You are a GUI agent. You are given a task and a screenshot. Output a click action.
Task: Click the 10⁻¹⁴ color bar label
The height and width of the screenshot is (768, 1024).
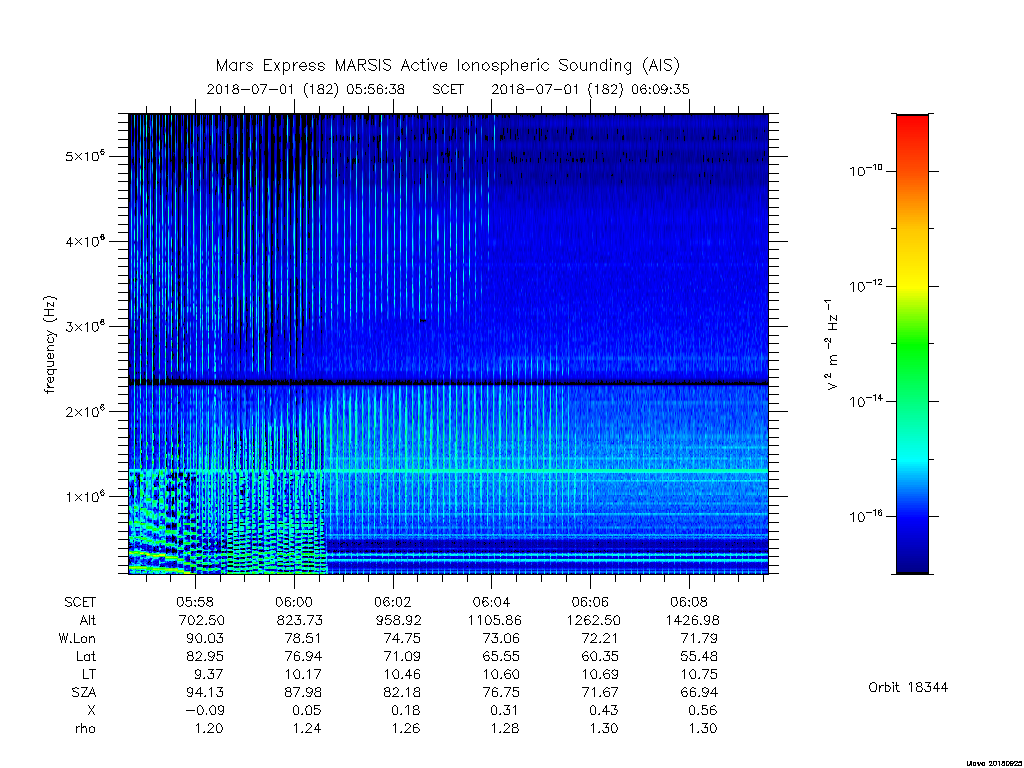(865, 400)
